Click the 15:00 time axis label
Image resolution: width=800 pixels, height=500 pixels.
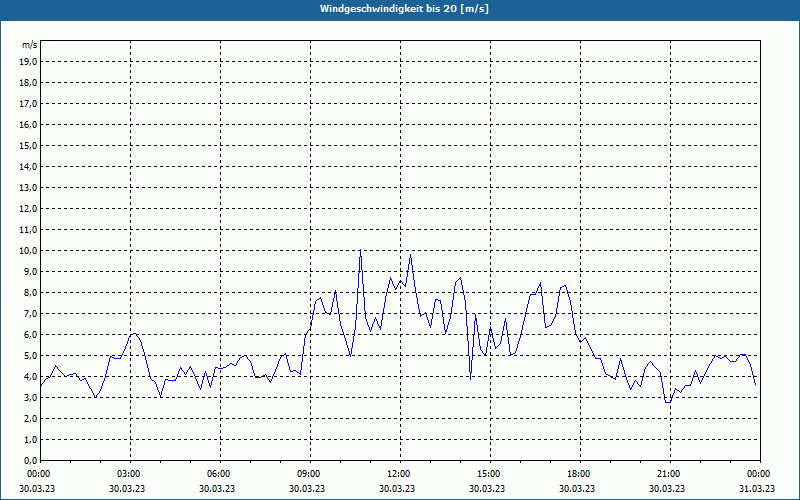point(491,474)
